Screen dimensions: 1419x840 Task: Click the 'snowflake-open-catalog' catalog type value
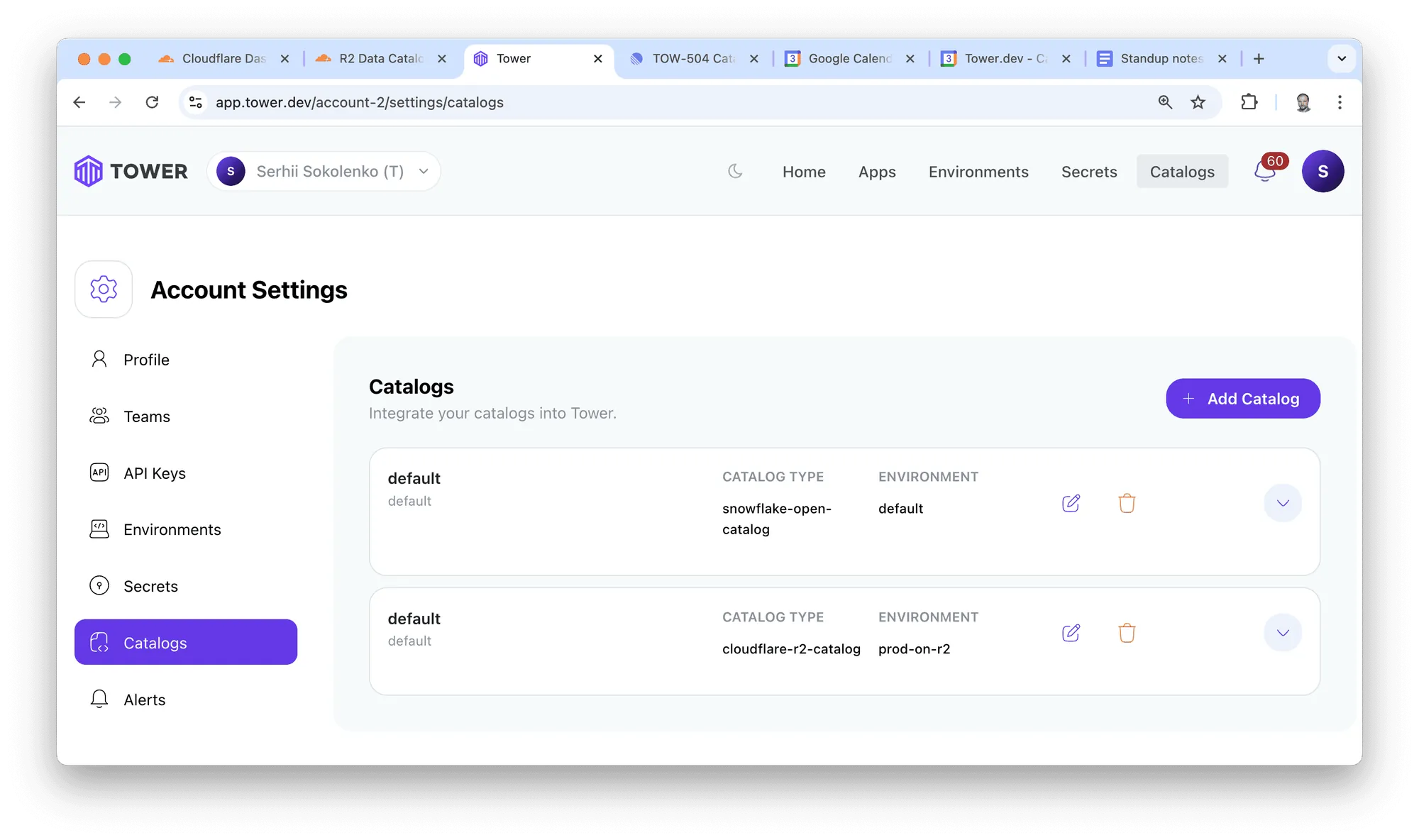click(777, 519)
